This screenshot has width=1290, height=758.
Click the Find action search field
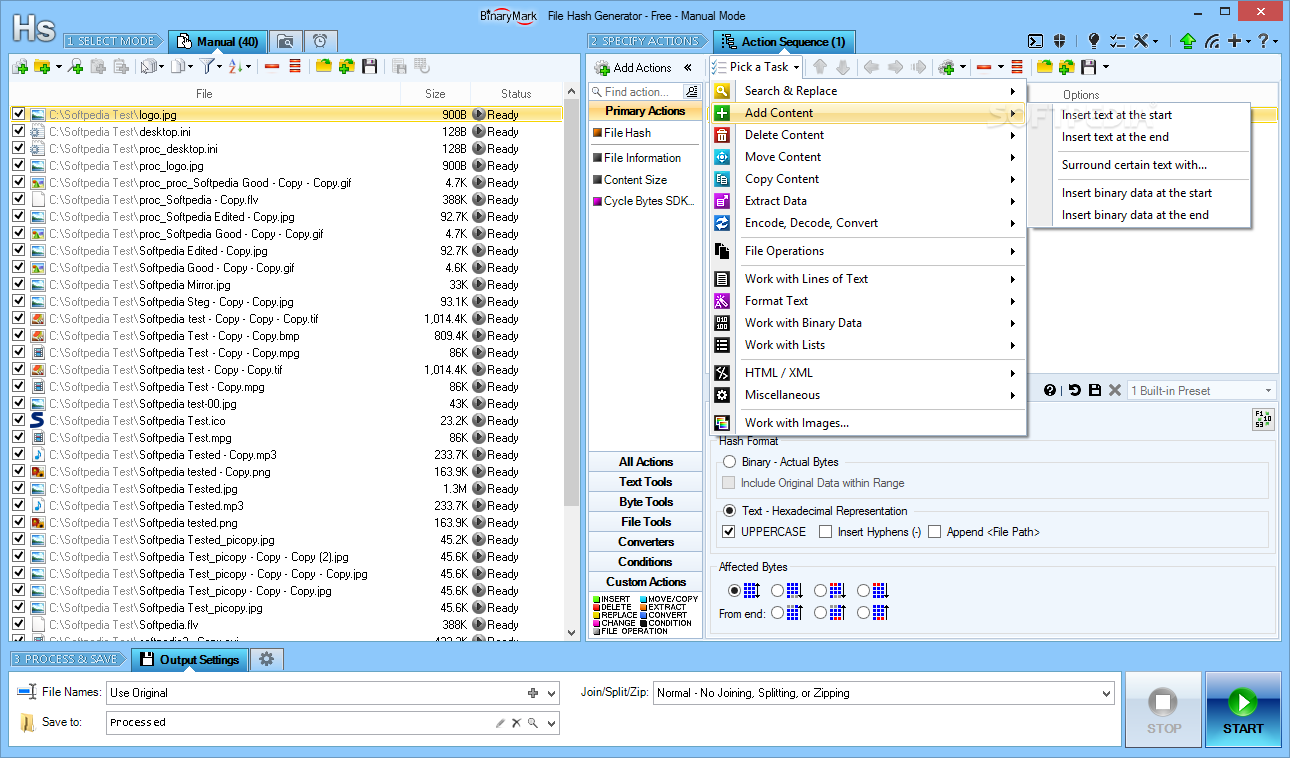pos(637,92)
